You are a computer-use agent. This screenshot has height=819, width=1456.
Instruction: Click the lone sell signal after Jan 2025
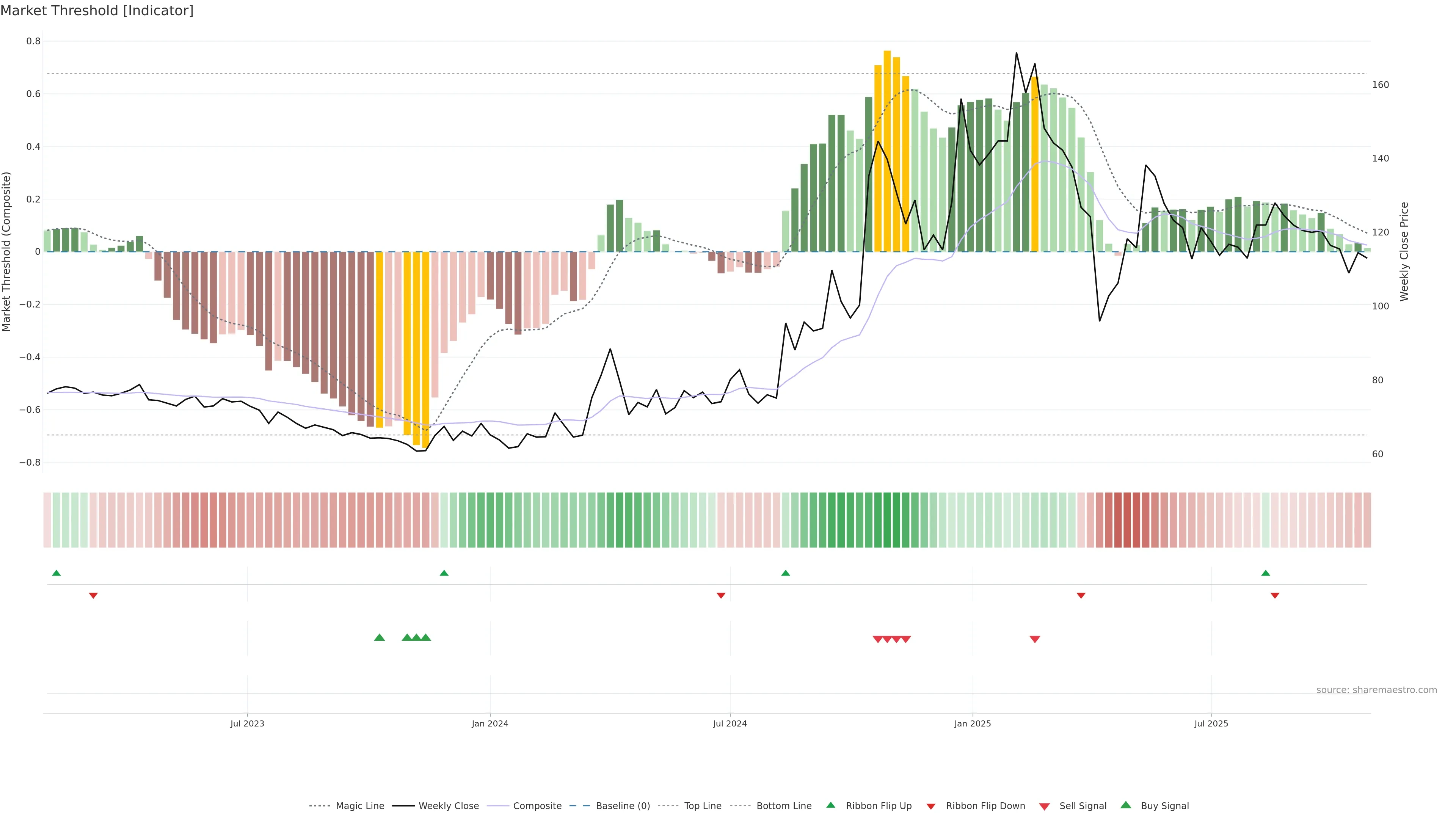1035,639
